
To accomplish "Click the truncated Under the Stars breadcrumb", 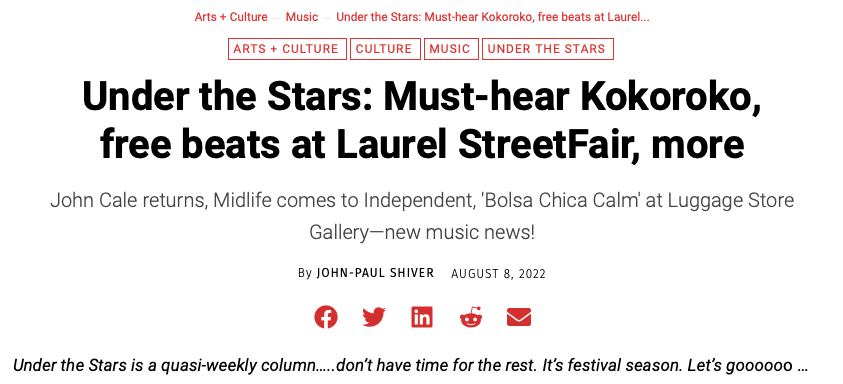I will point(493,17).
